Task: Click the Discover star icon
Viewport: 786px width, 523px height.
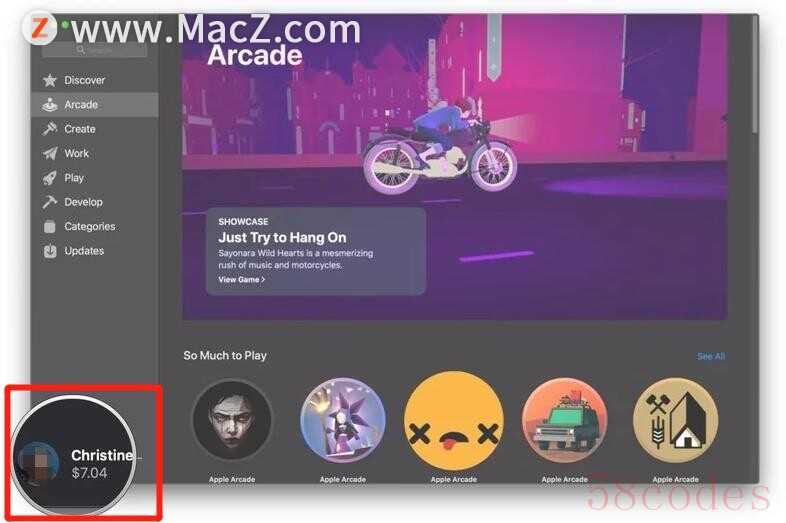Action: (50, 80)
